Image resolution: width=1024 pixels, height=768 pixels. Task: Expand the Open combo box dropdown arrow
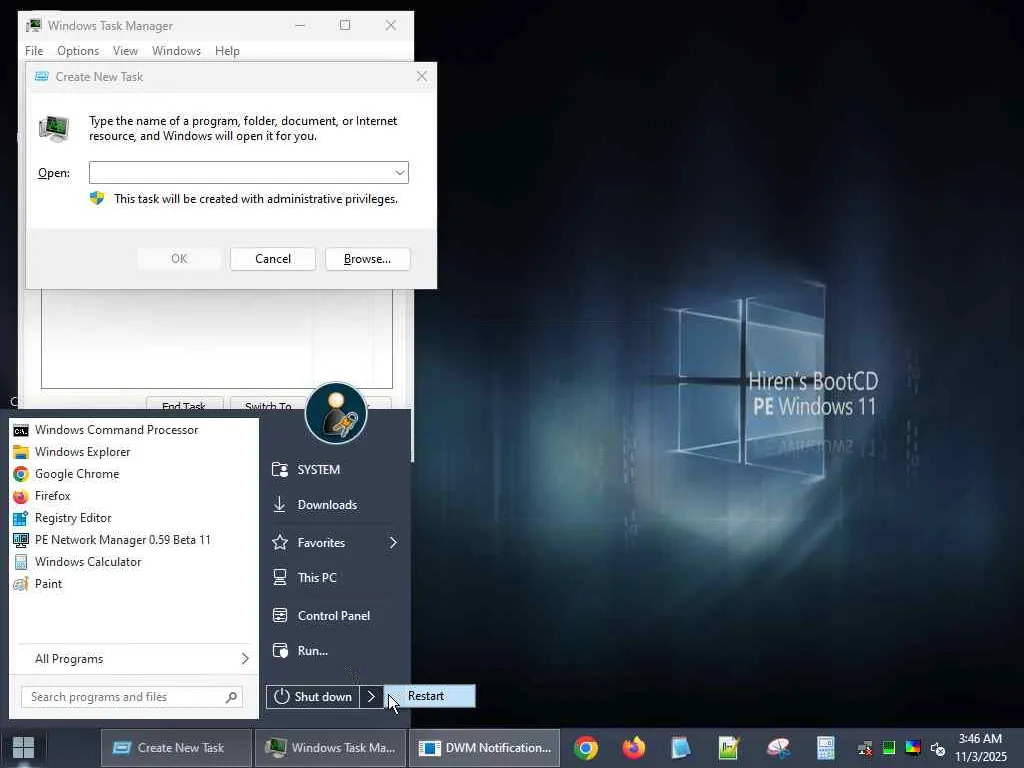tap(400, 173)
